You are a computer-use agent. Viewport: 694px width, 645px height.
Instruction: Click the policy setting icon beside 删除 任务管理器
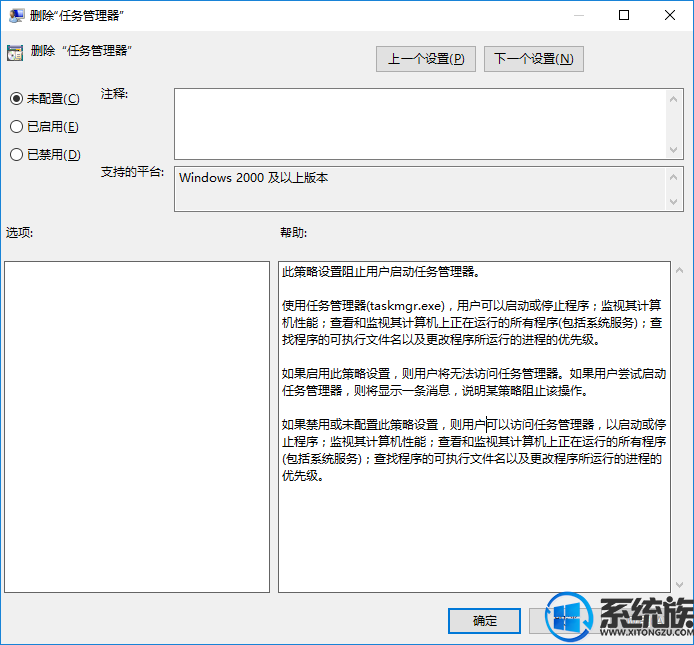click(15, 53)
